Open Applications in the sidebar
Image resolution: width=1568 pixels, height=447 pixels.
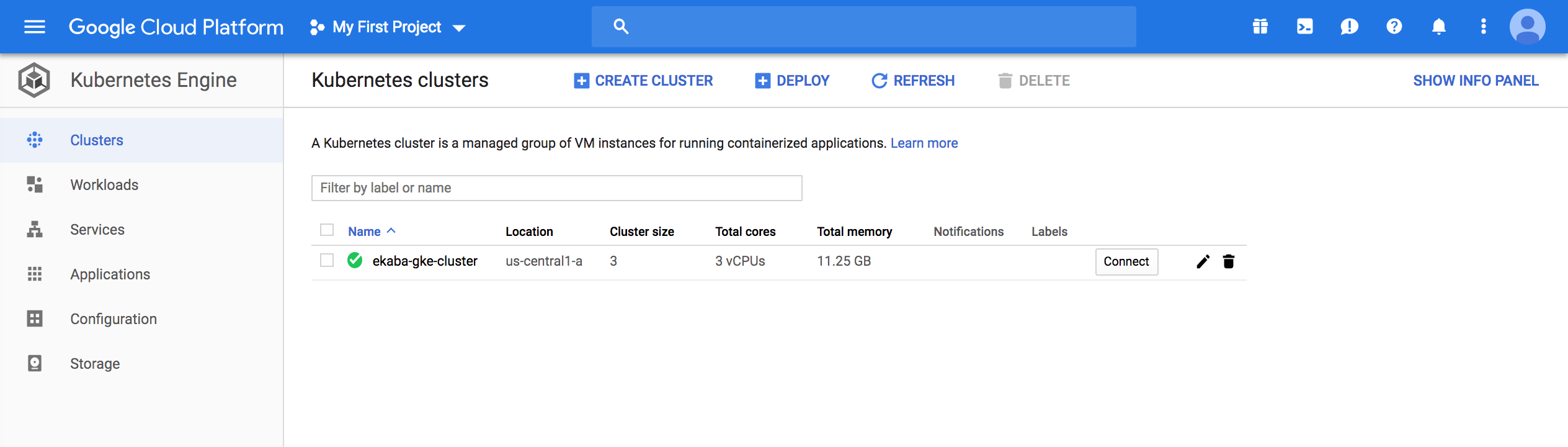[x=141, y=274]
